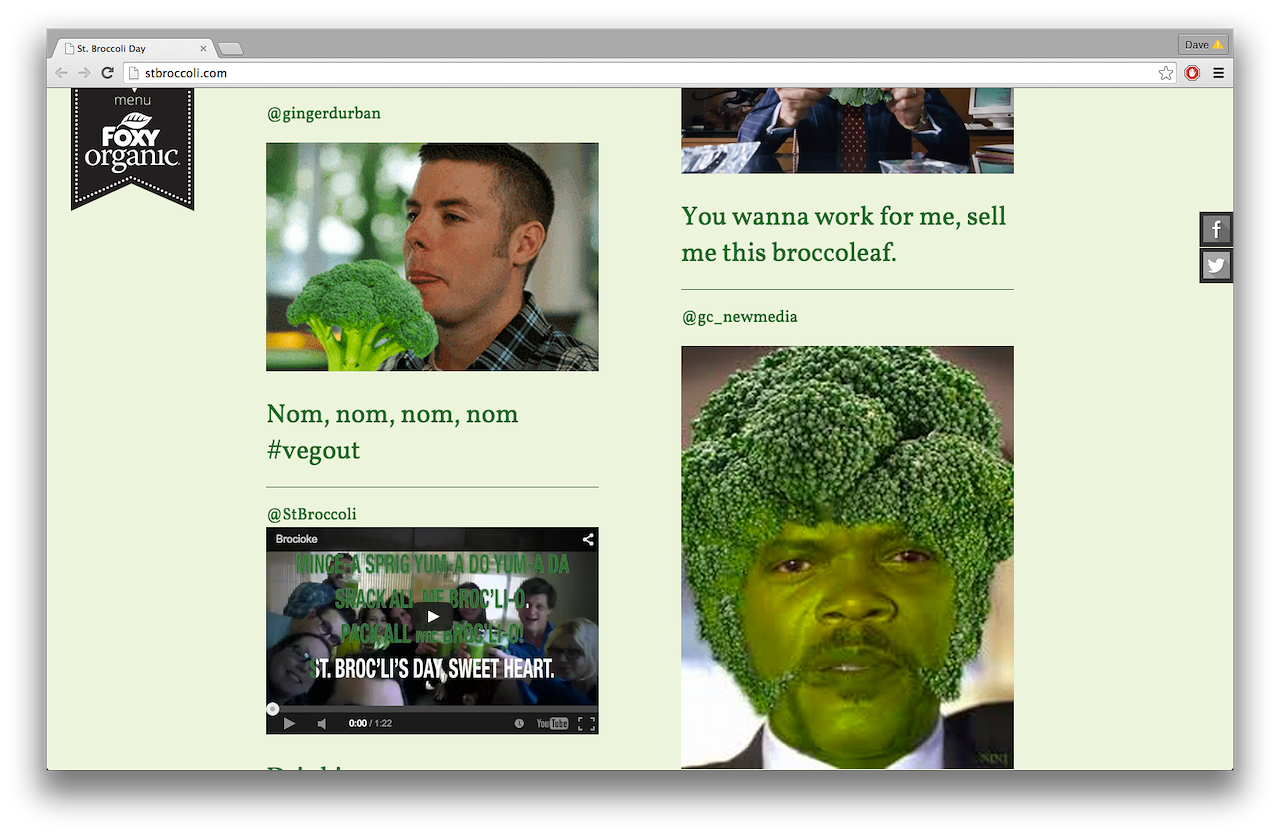The width and height of the screenshot is (1280, 835).
Task: Click the red browser extension icon
Action: point(1192,73)
